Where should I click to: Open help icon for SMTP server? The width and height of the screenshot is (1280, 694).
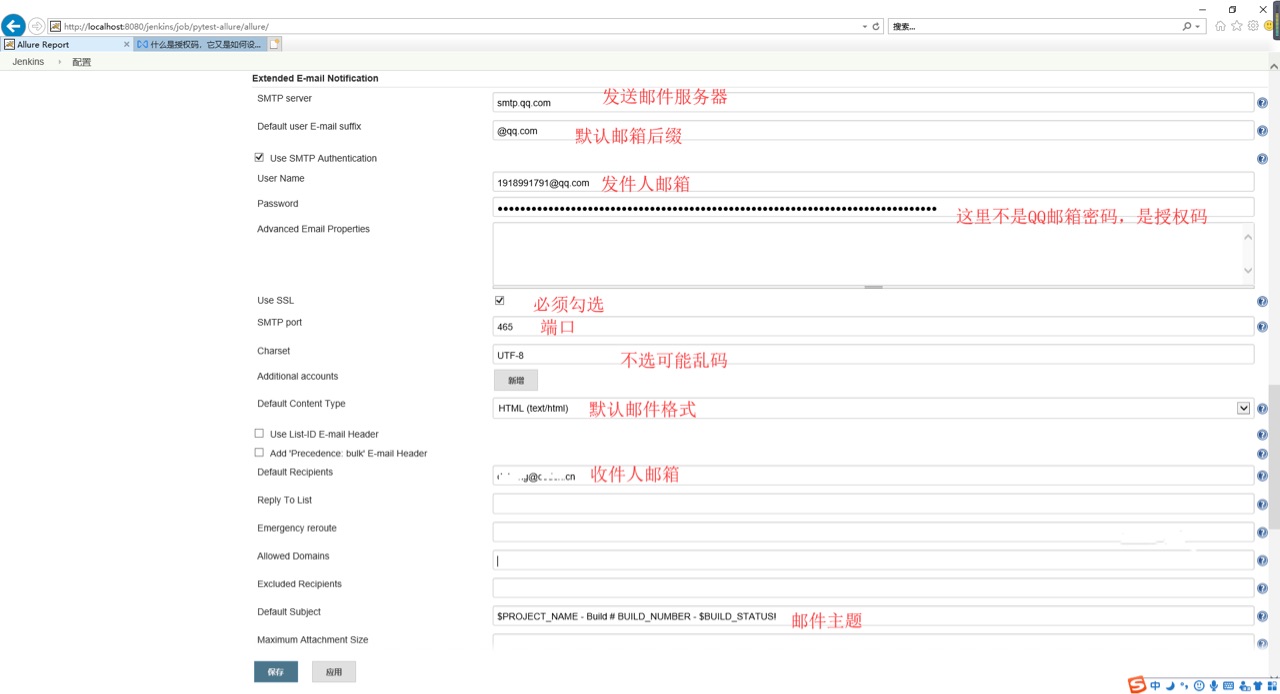pyautogui.click(x=1262, y=103)
